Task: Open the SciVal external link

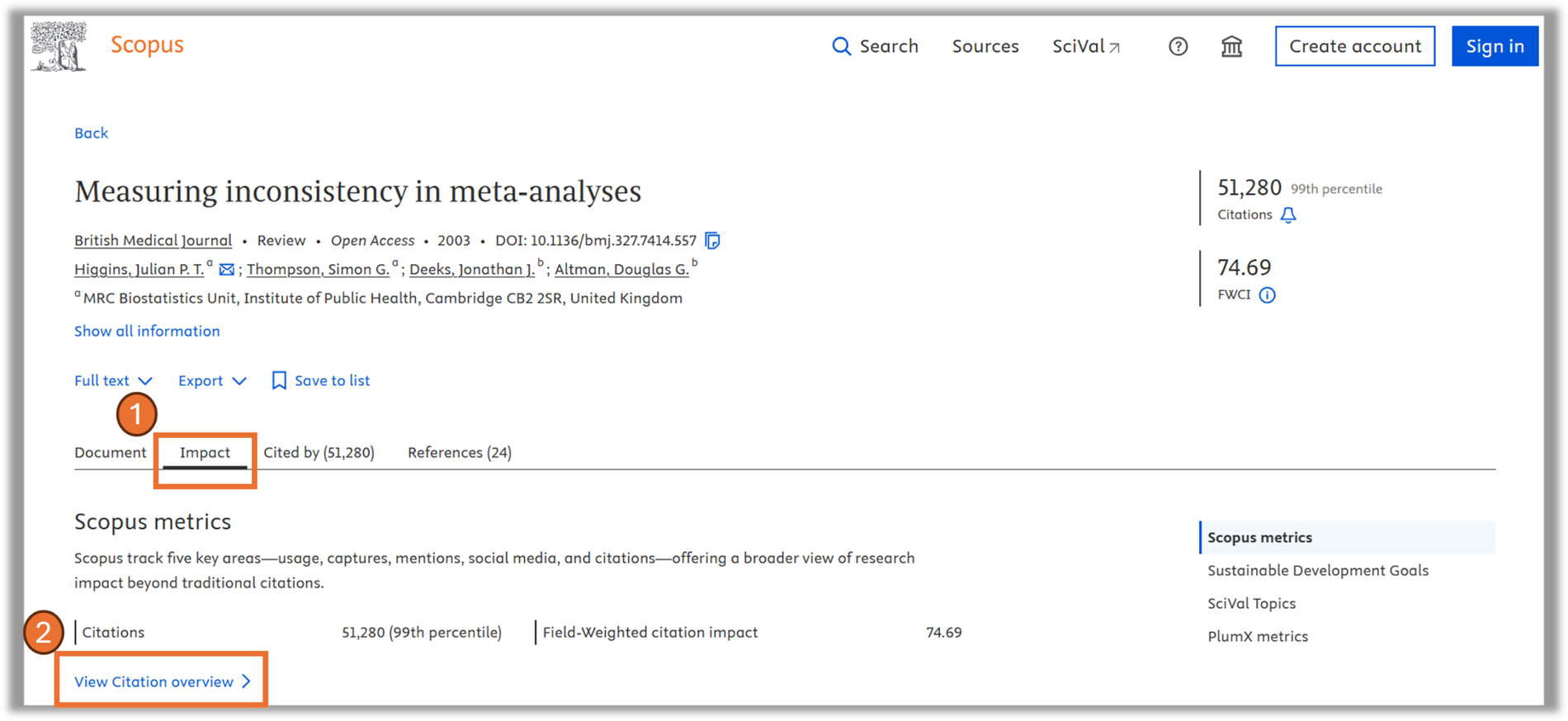Action: 1086,46
